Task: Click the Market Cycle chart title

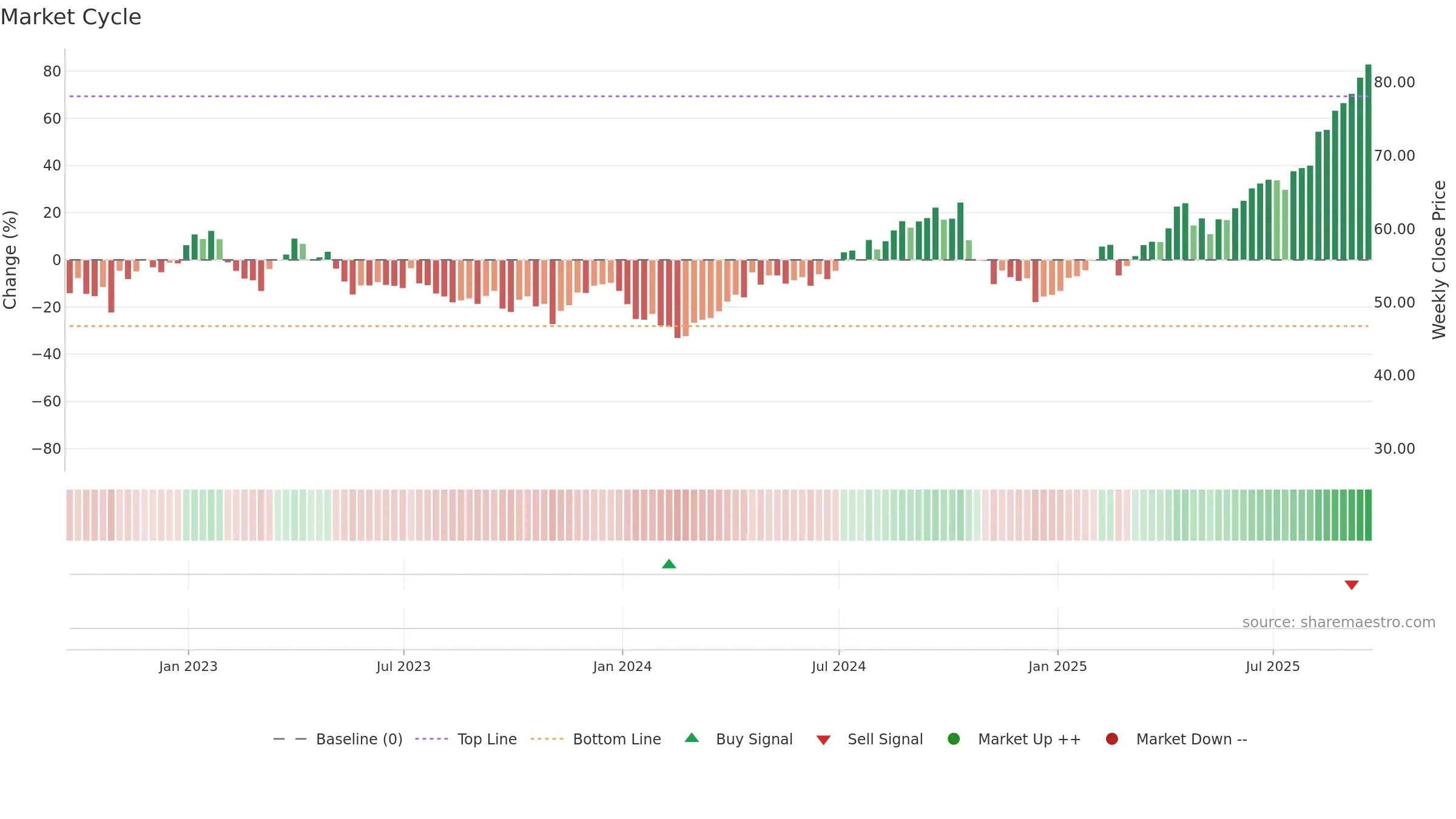Action: pyautogui.click(x=71, y=17)
